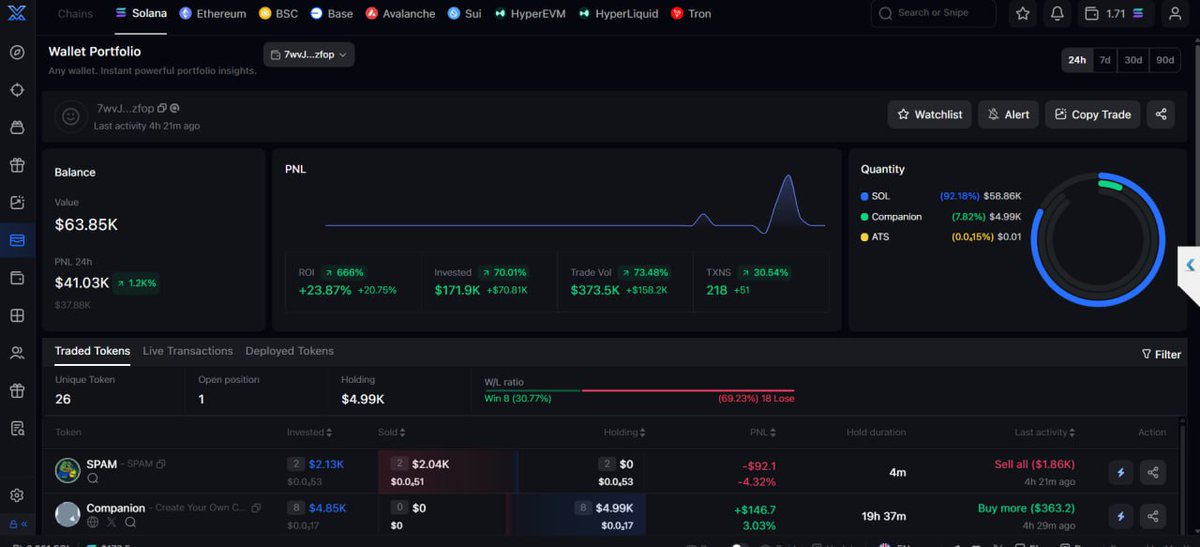This screenshot has width=1200, height=547.
Task: Click the share icon in Companion row
Action: (x=1153, y=516)
